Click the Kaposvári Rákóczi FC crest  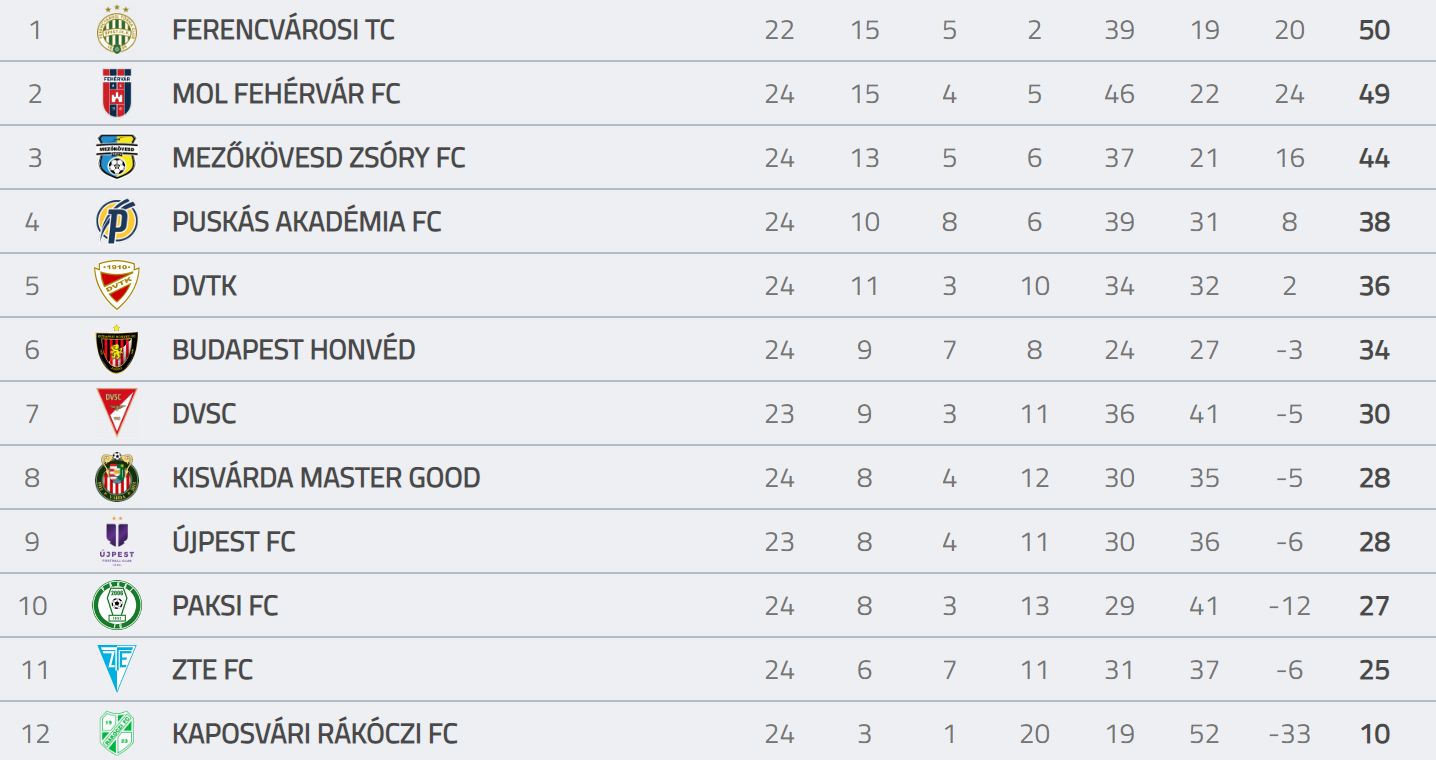pyautogui.click(x=117, y=734)
